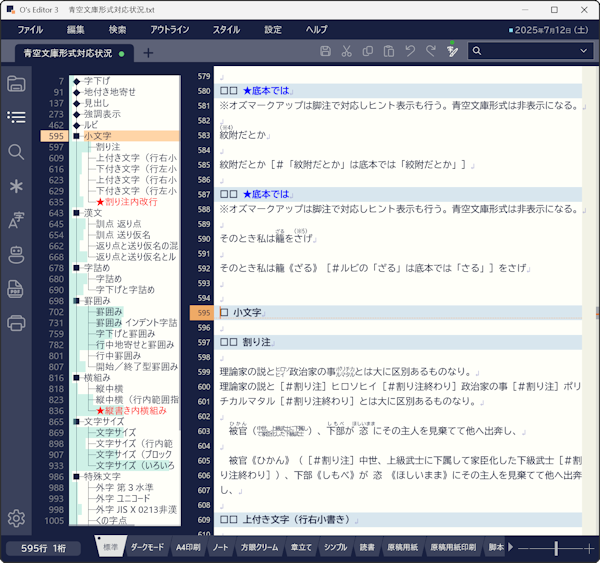
Task: Click the date 2025年7月12日 display
Action: [549, 30]
